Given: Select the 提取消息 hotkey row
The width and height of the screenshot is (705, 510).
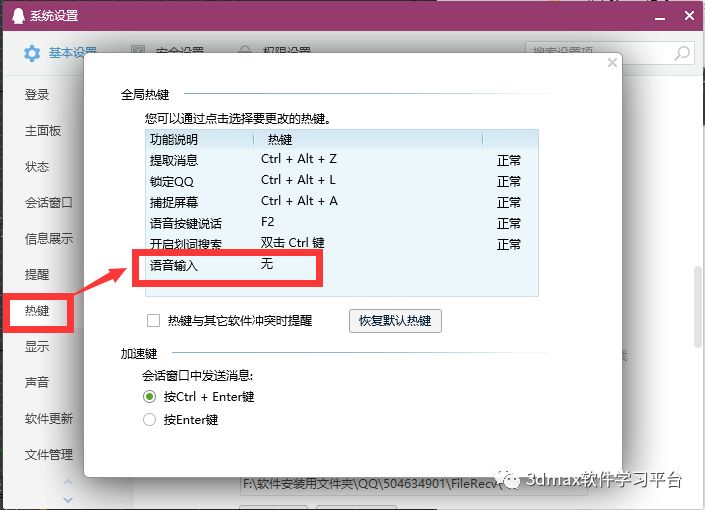Looking at the screenshot, I should pos(342,160).
